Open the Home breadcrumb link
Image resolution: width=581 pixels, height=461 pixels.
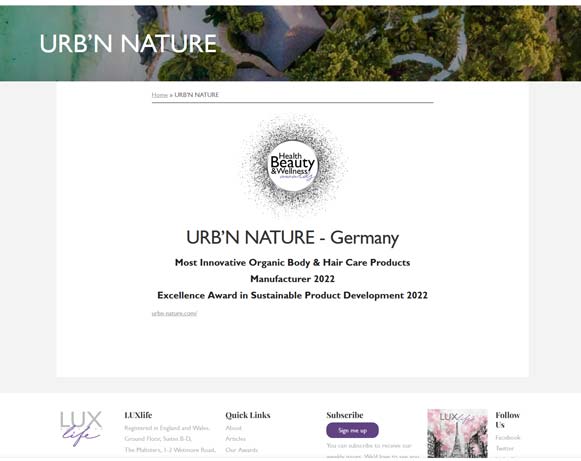(160, 95)
